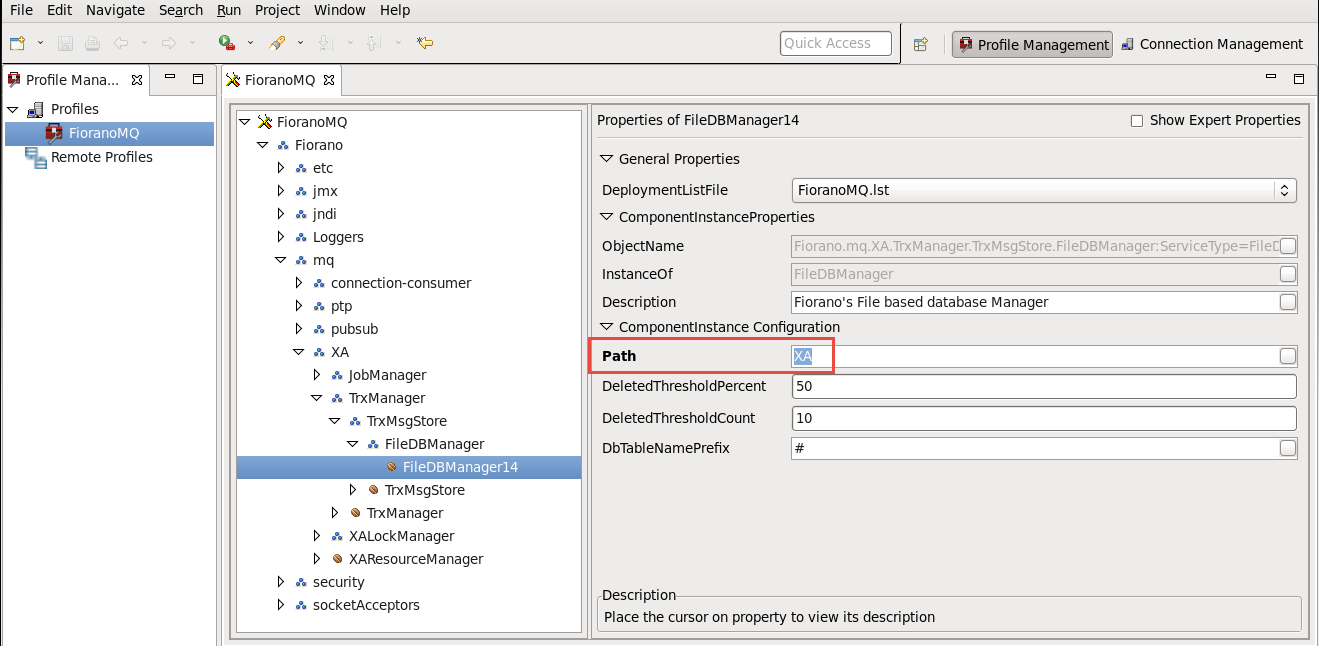Toggle the Description row checkbox
The width and height of the screenshot is (1319, 646).
coord(1288,302)
